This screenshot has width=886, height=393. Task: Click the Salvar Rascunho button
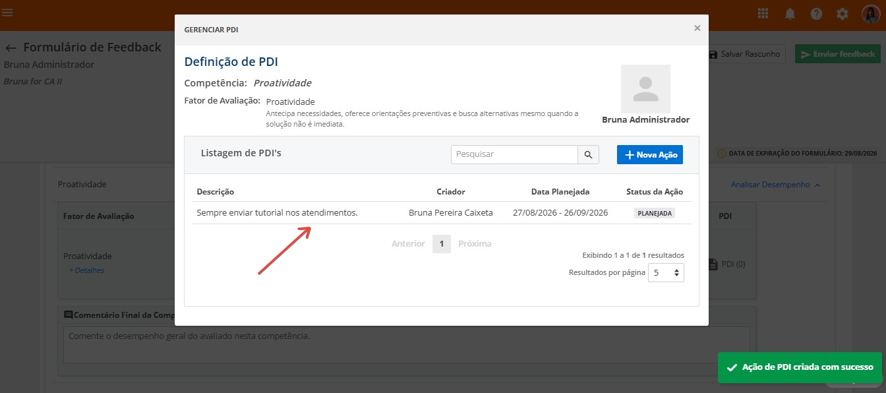tap(745, 54)
